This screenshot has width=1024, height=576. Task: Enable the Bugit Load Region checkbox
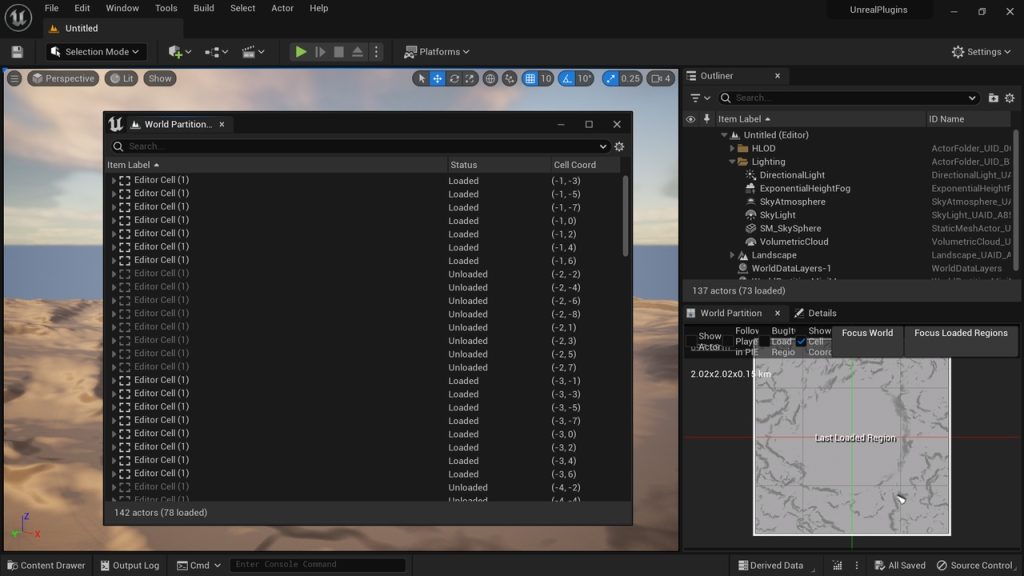(x=764, y=341)
